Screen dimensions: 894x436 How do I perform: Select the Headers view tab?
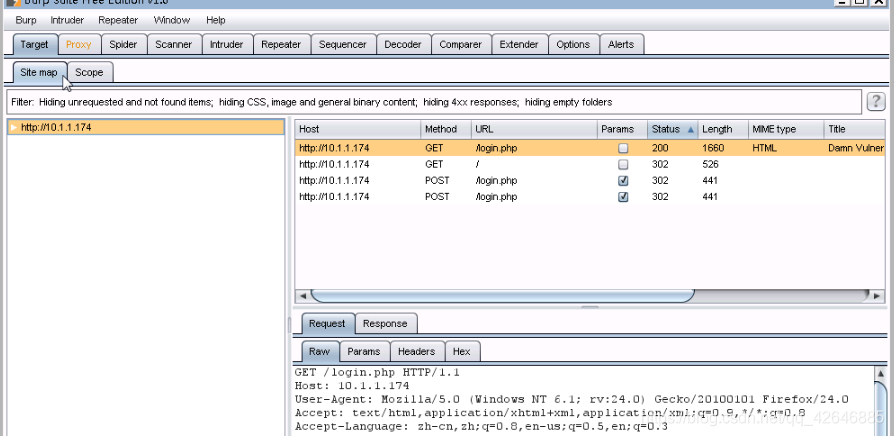[416, 351]
